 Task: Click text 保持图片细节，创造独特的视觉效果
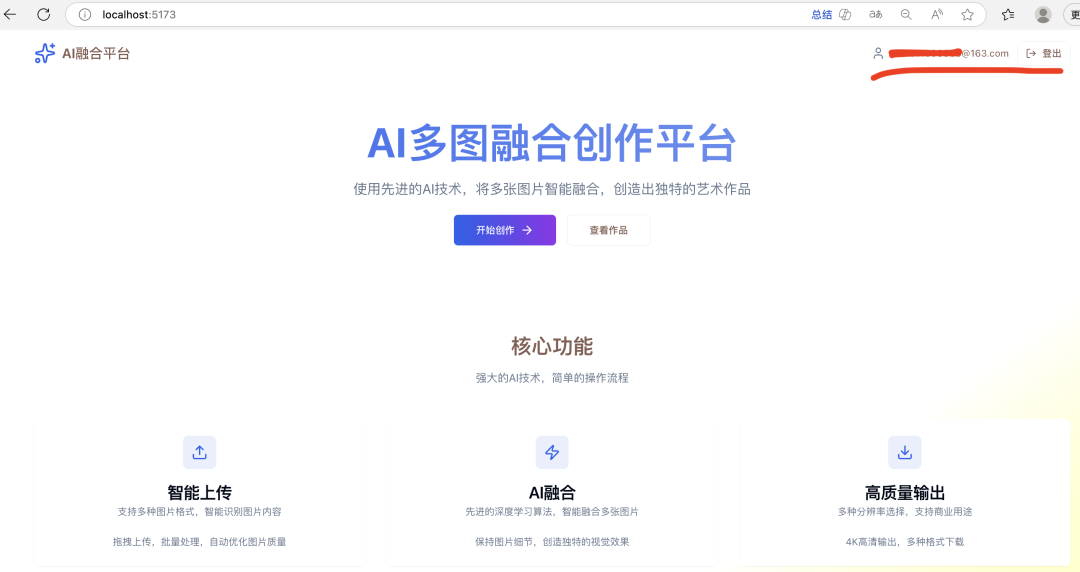(x=552, y=542)
